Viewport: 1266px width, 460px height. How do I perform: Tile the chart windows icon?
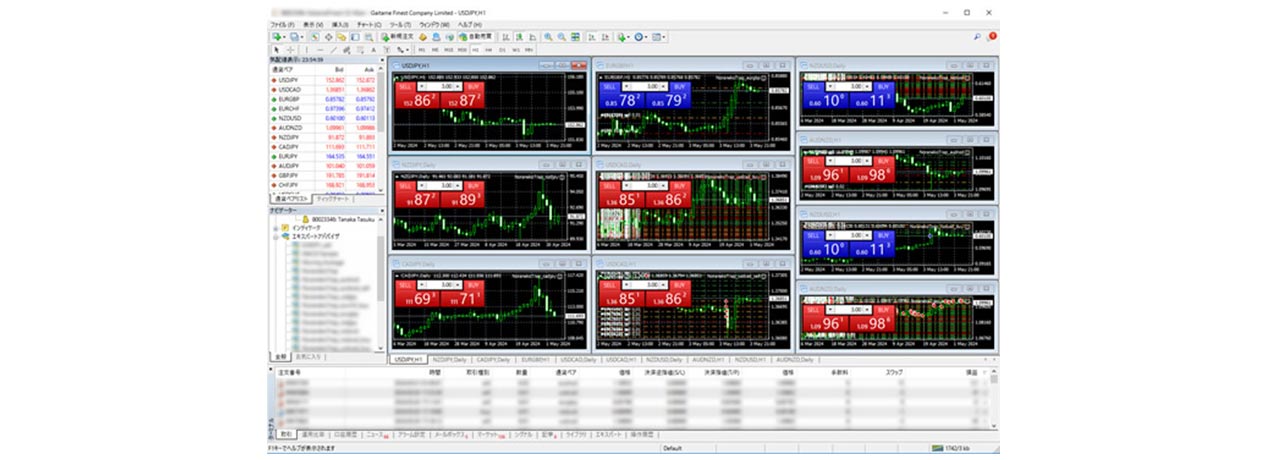click(575, 37)
